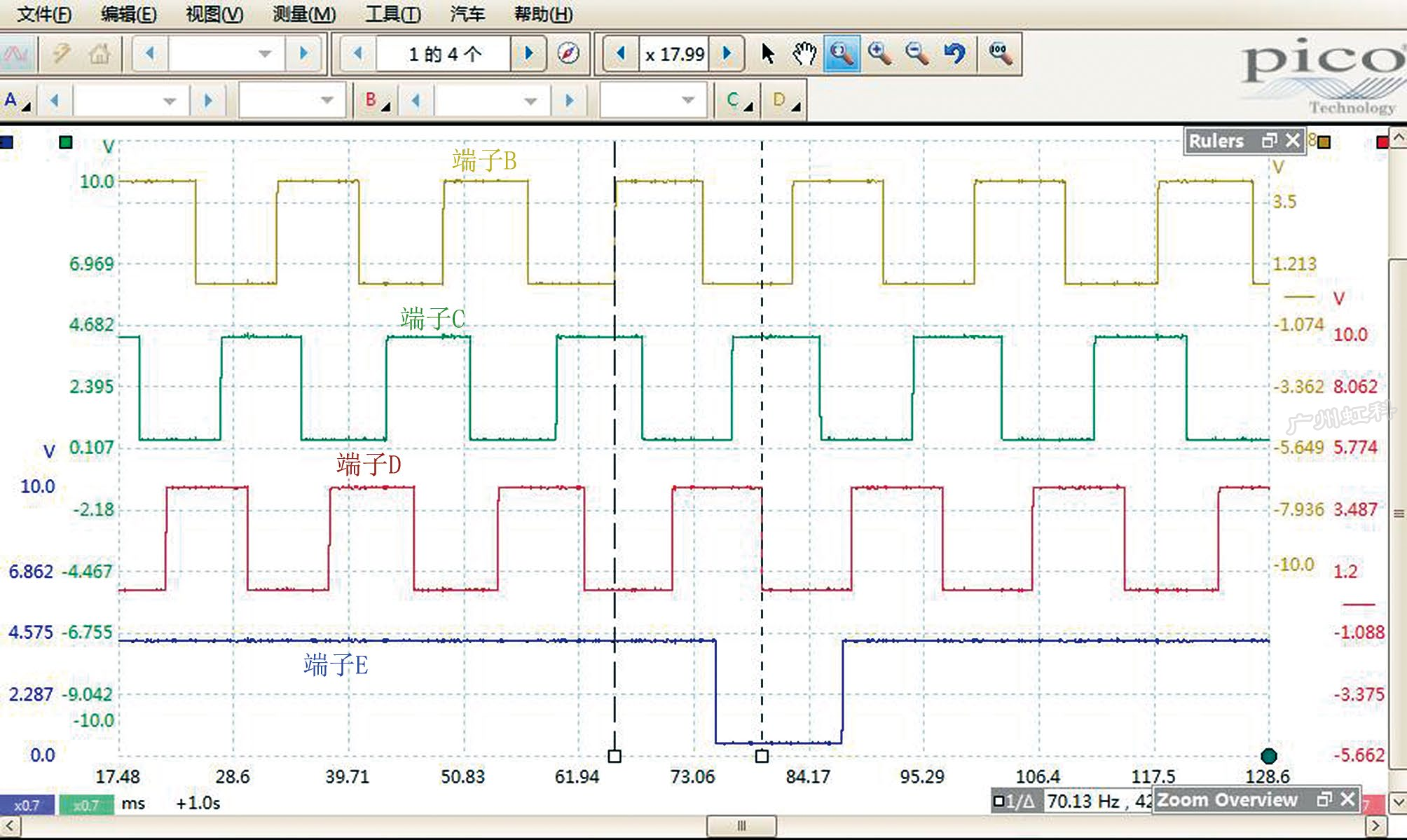Click the home icon in toolbar

point(99,54)
